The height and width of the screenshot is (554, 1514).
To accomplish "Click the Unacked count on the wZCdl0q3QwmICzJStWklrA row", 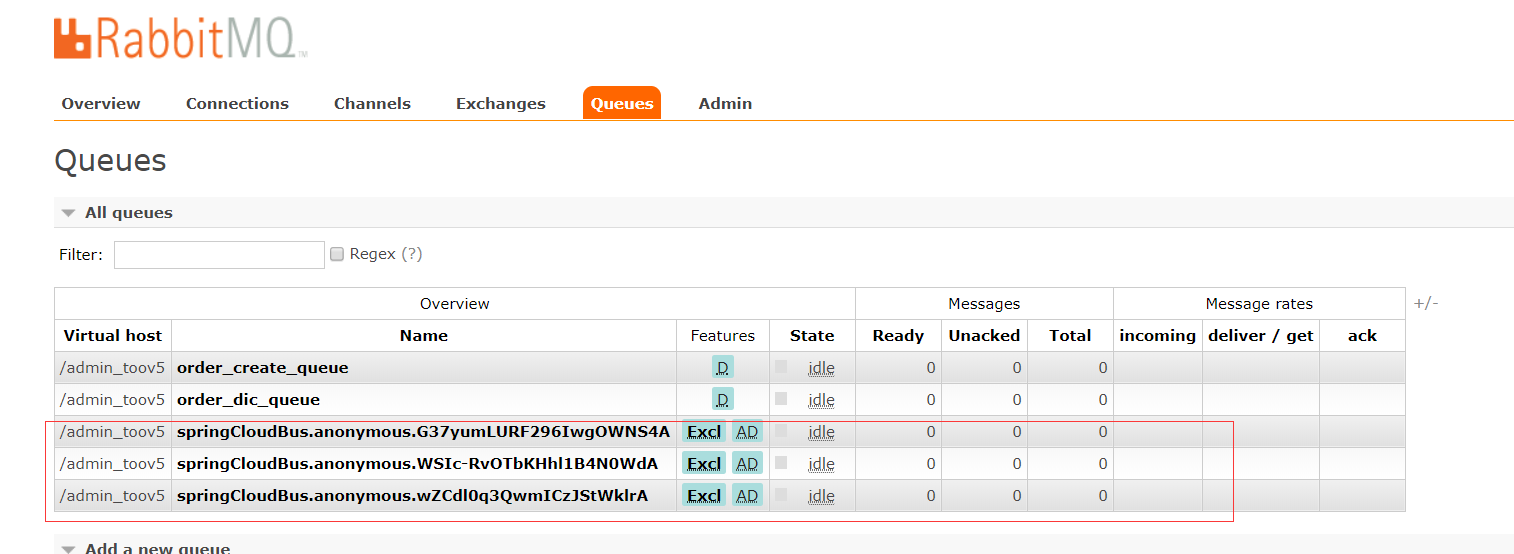I will point(1017,496).
